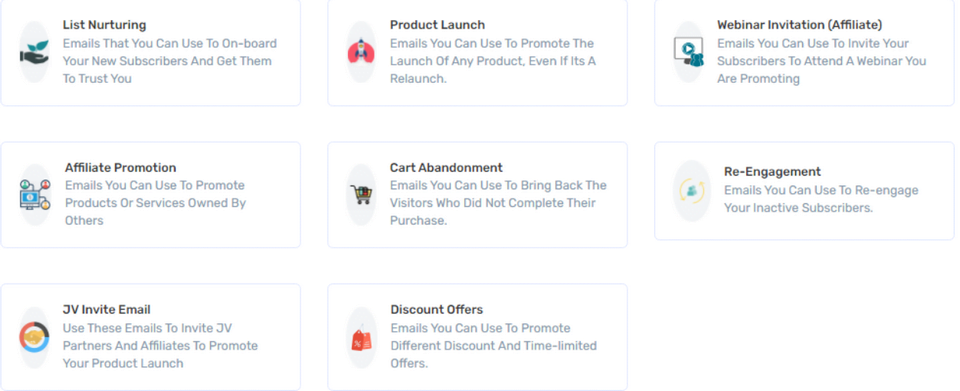Screen dimensions: 960x391
Task: Open the Product Launch heading
Action: tap(437, 25)
